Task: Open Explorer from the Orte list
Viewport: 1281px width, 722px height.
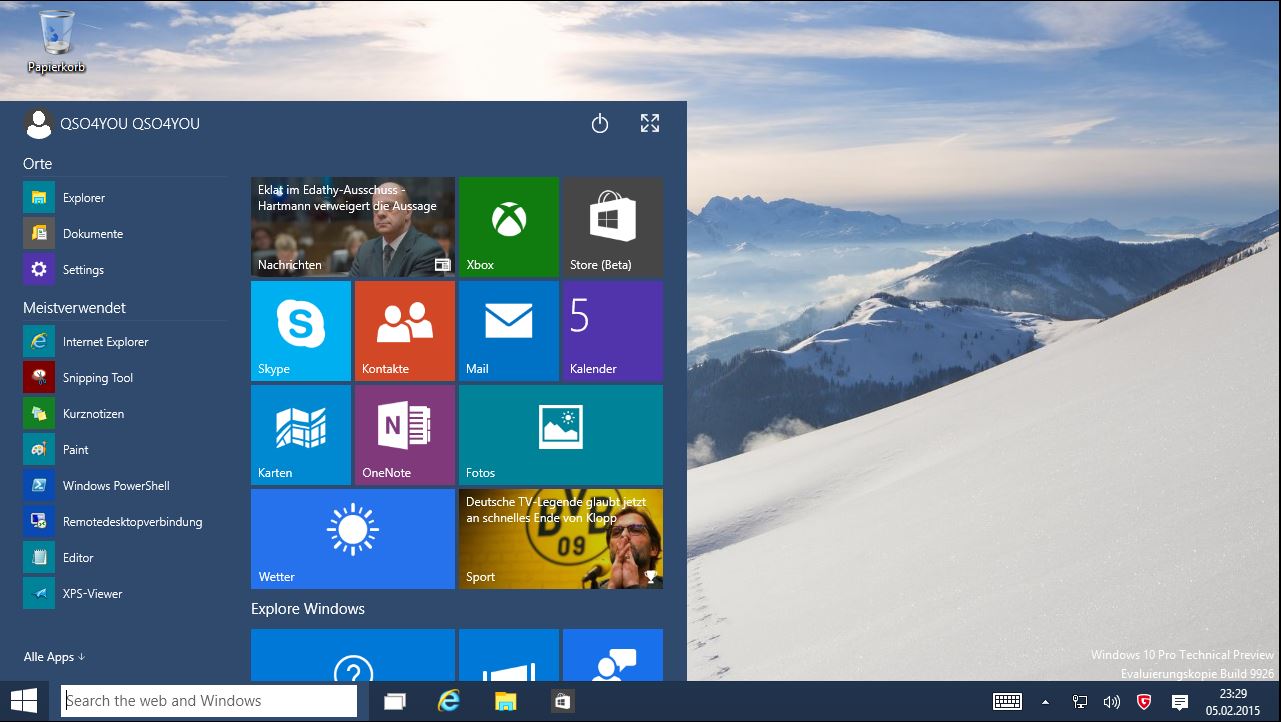Action: (125, 198)
